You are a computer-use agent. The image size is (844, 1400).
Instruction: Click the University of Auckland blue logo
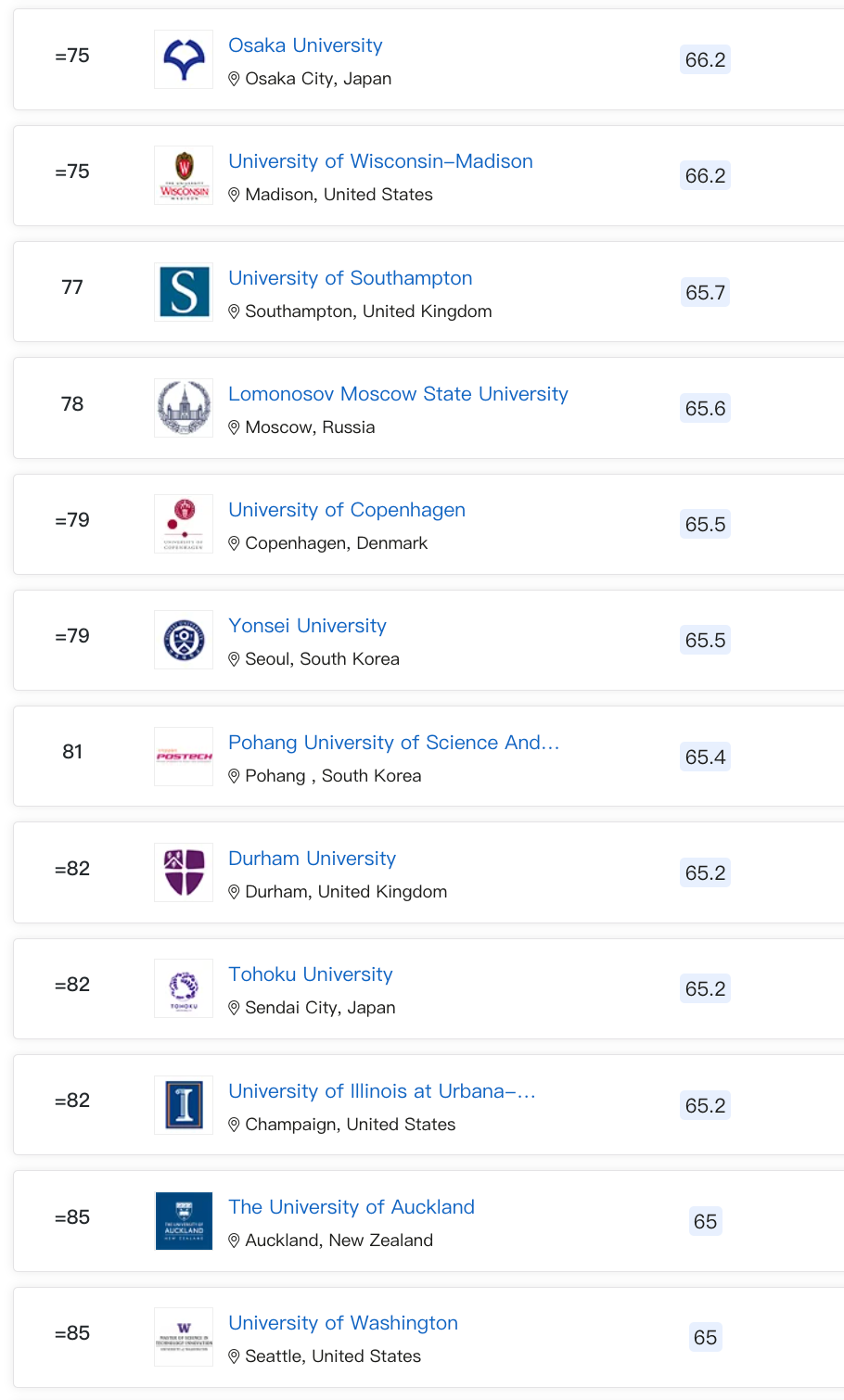(184, 1221)
